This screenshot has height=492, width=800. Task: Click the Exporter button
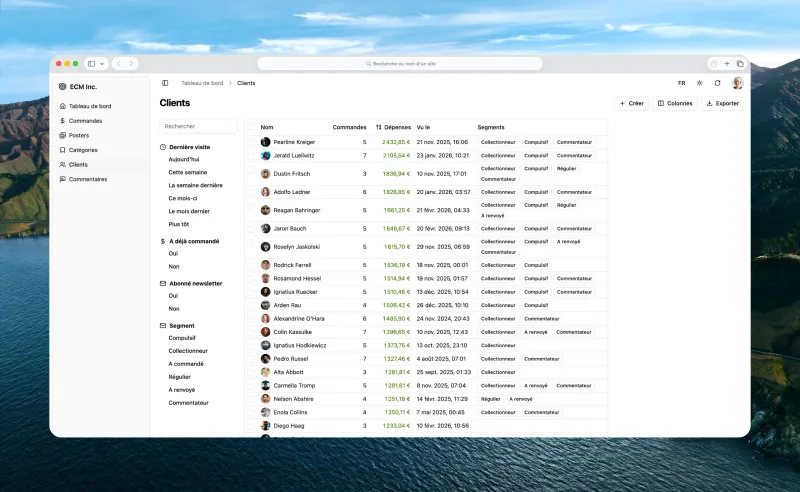coord(722,103)
